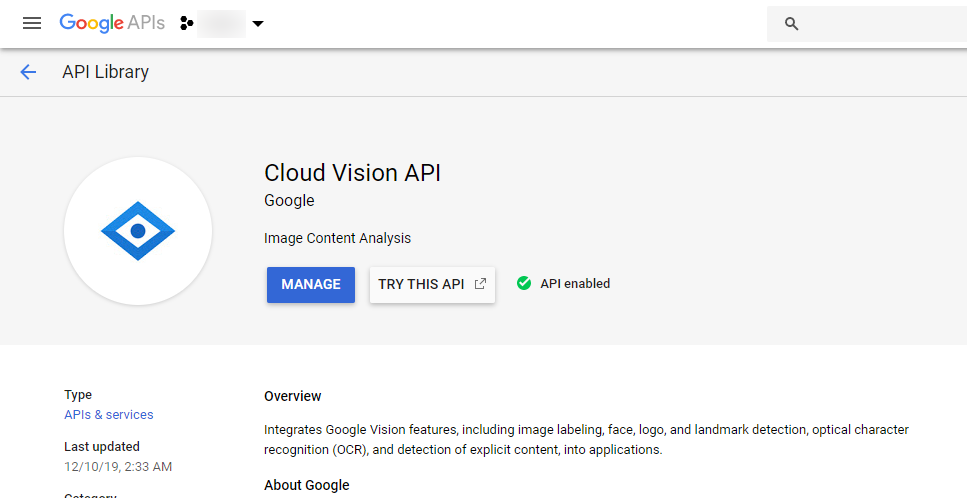Select the Overview section heading
The width and height of the screenshot is (967, 498).
coord(293,396)
